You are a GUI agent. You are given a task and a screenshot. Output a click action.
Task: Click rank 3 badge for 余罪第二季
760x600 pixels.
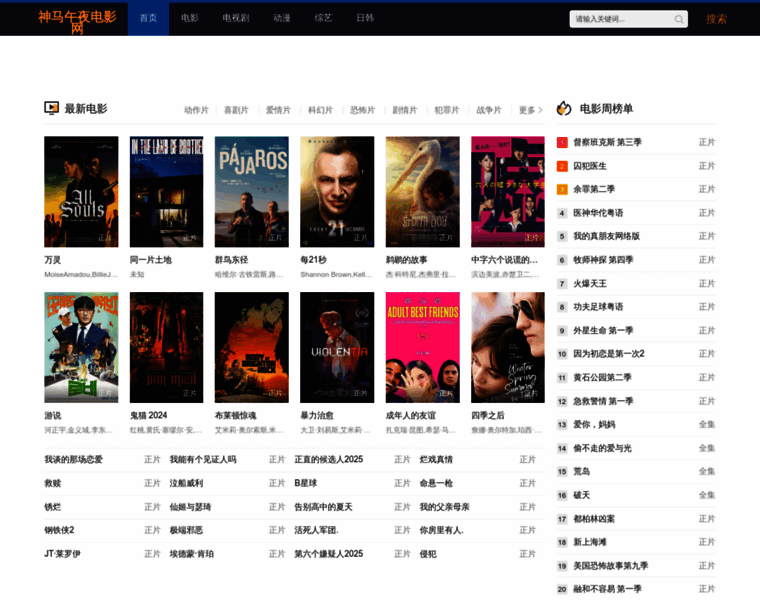point(562,189)
